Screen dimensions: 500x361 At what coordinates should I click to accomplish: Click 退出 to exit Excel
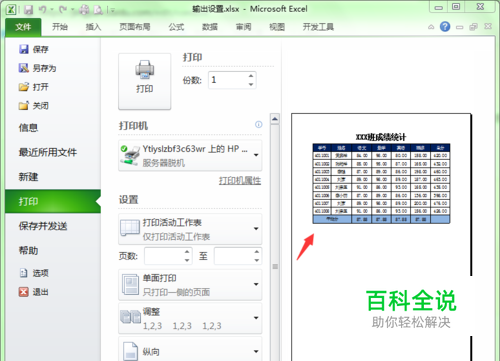tap(34, 292)
